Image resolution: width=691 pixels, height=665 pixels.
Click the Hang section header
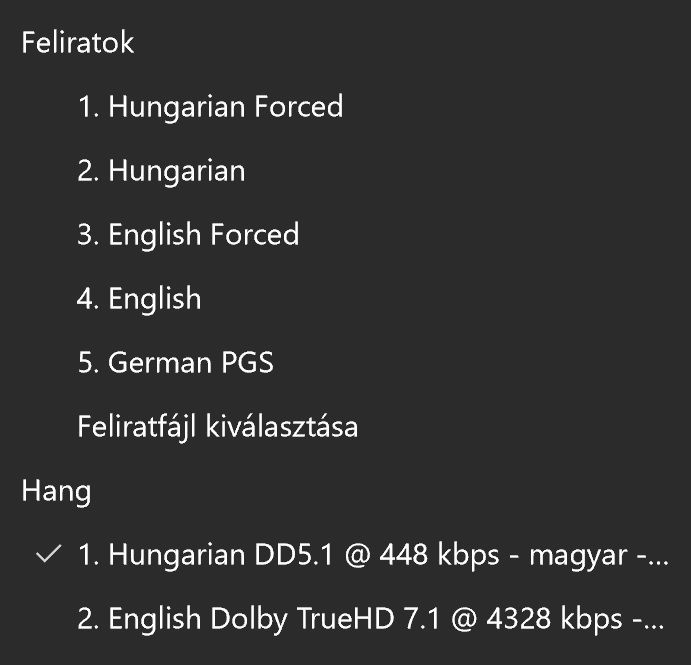point(56,491)
